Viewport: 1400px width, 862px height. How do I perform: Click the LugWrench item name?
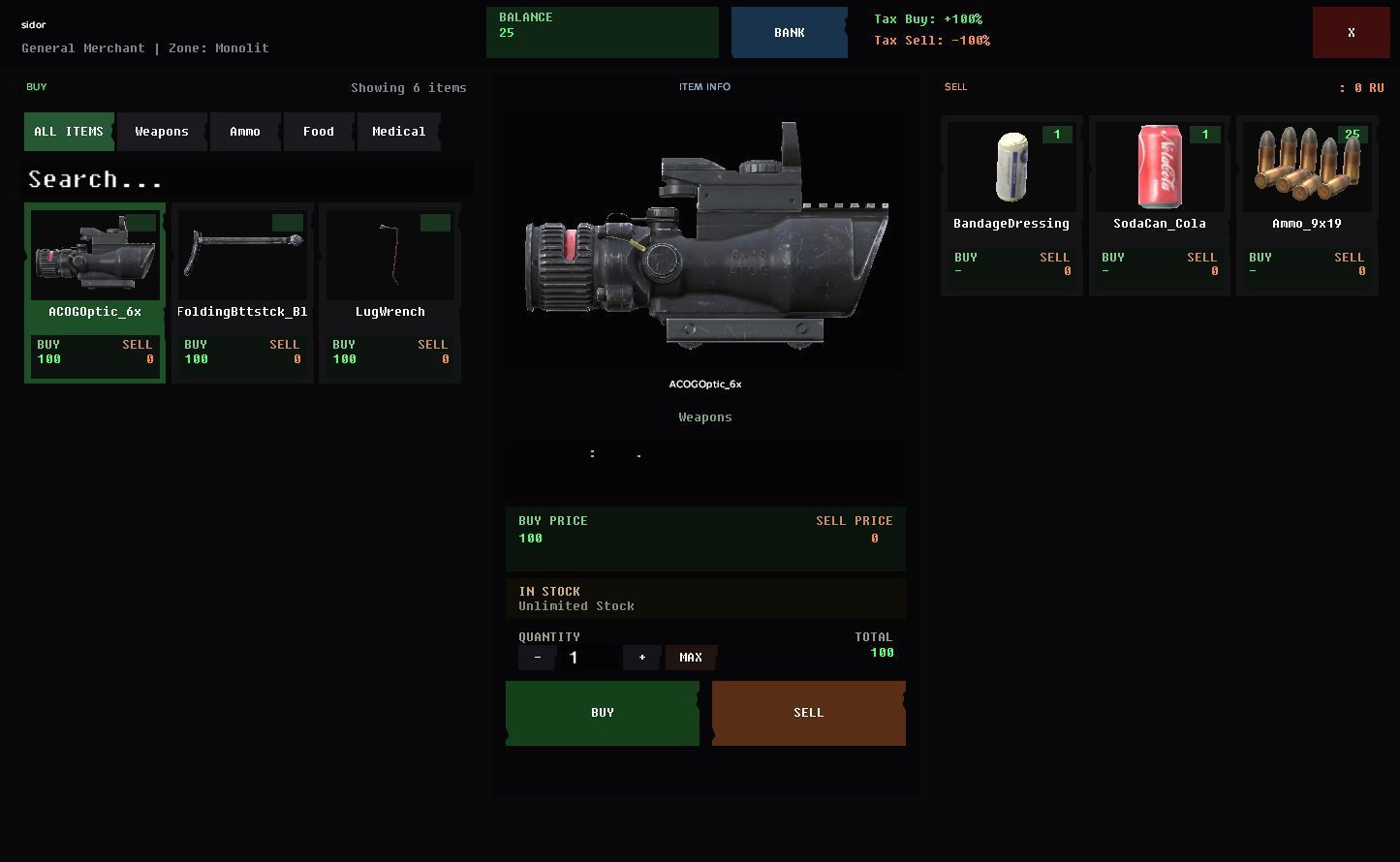(390, 312)
